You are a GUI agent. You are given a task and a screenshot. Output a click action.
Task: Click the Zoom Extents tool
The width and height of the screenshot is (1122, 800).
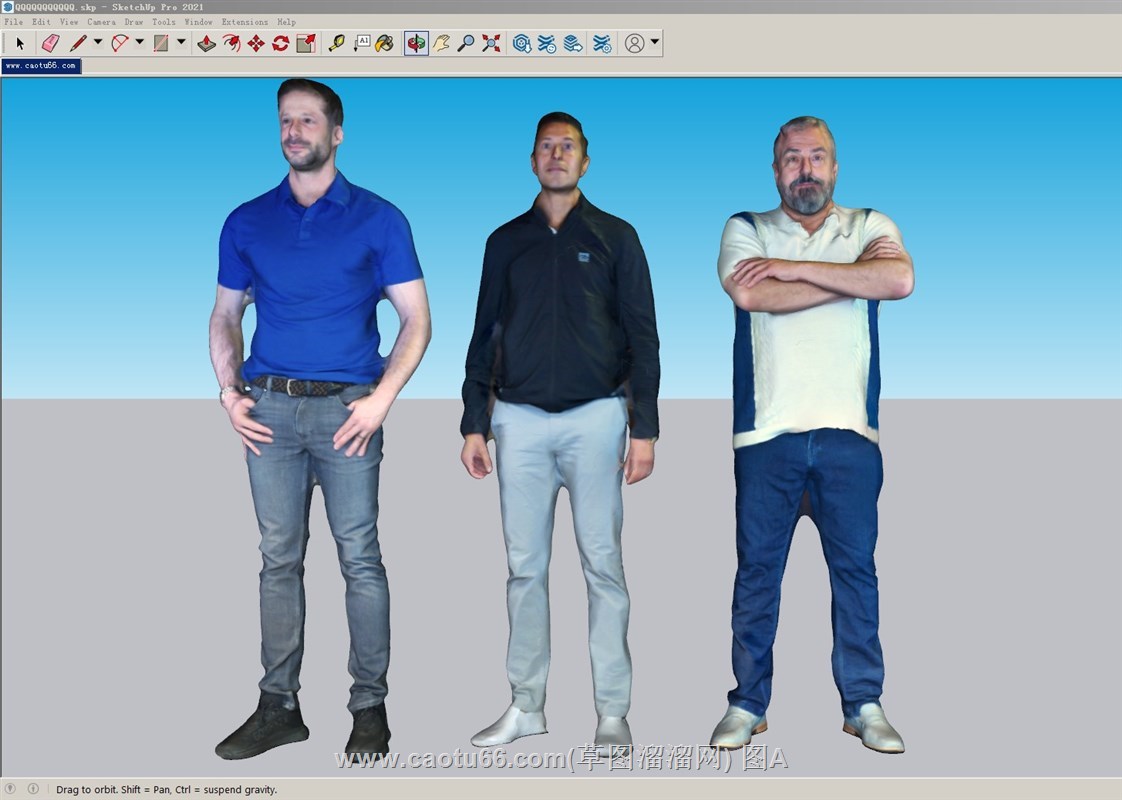491,43
